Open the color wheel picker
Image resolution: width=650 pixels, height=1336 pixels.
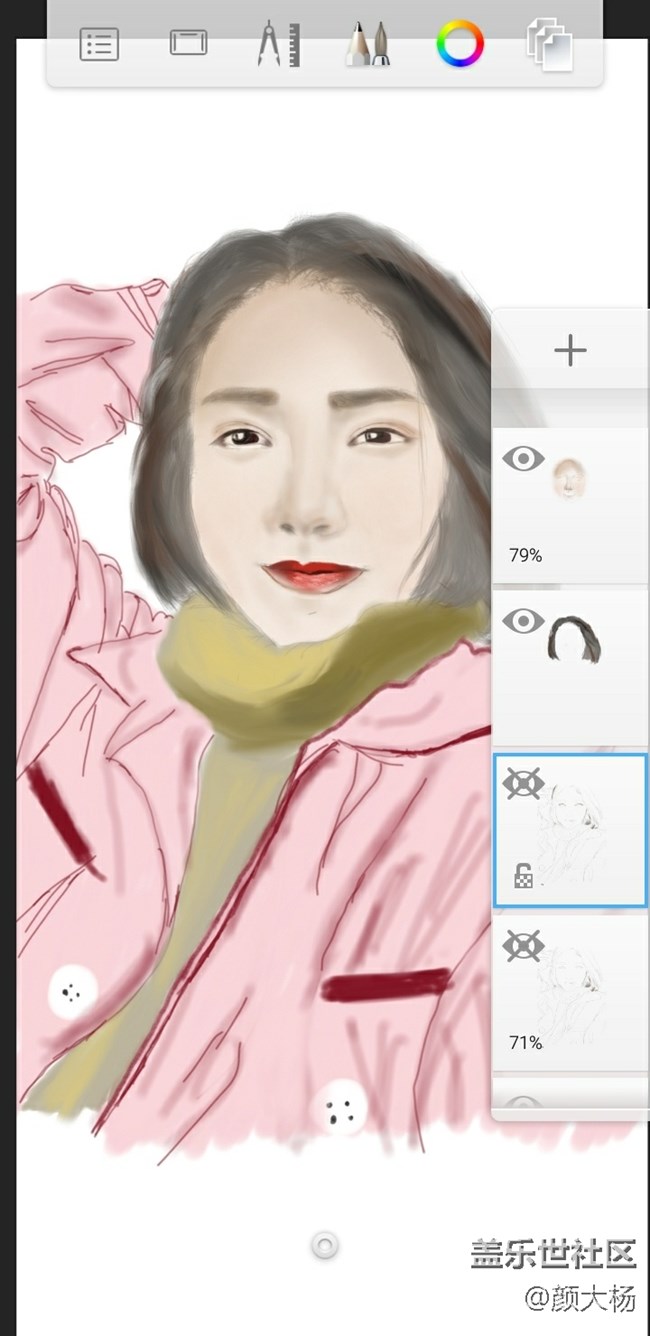tap(460, 45)
